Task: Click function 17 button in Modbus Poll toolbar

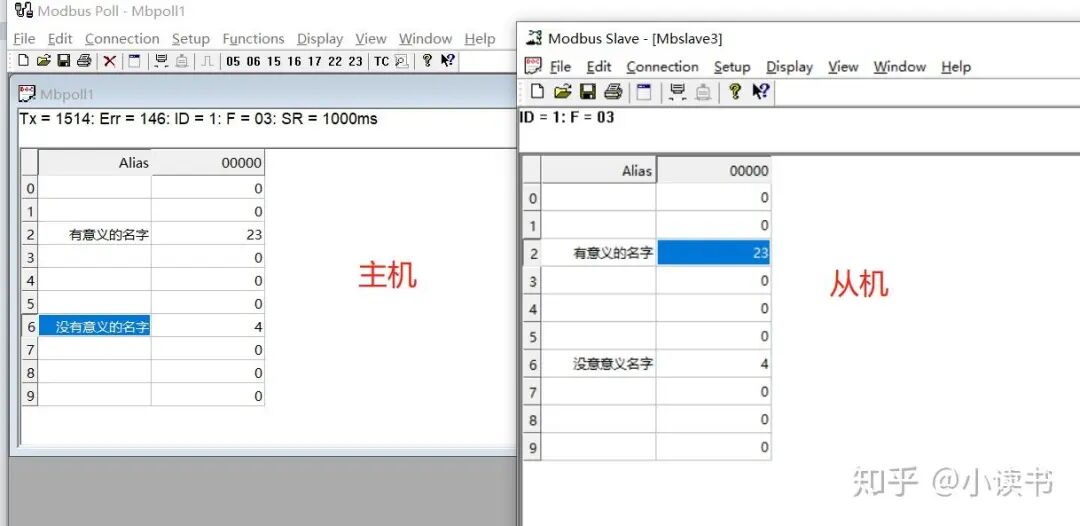Action: (315, 61)
